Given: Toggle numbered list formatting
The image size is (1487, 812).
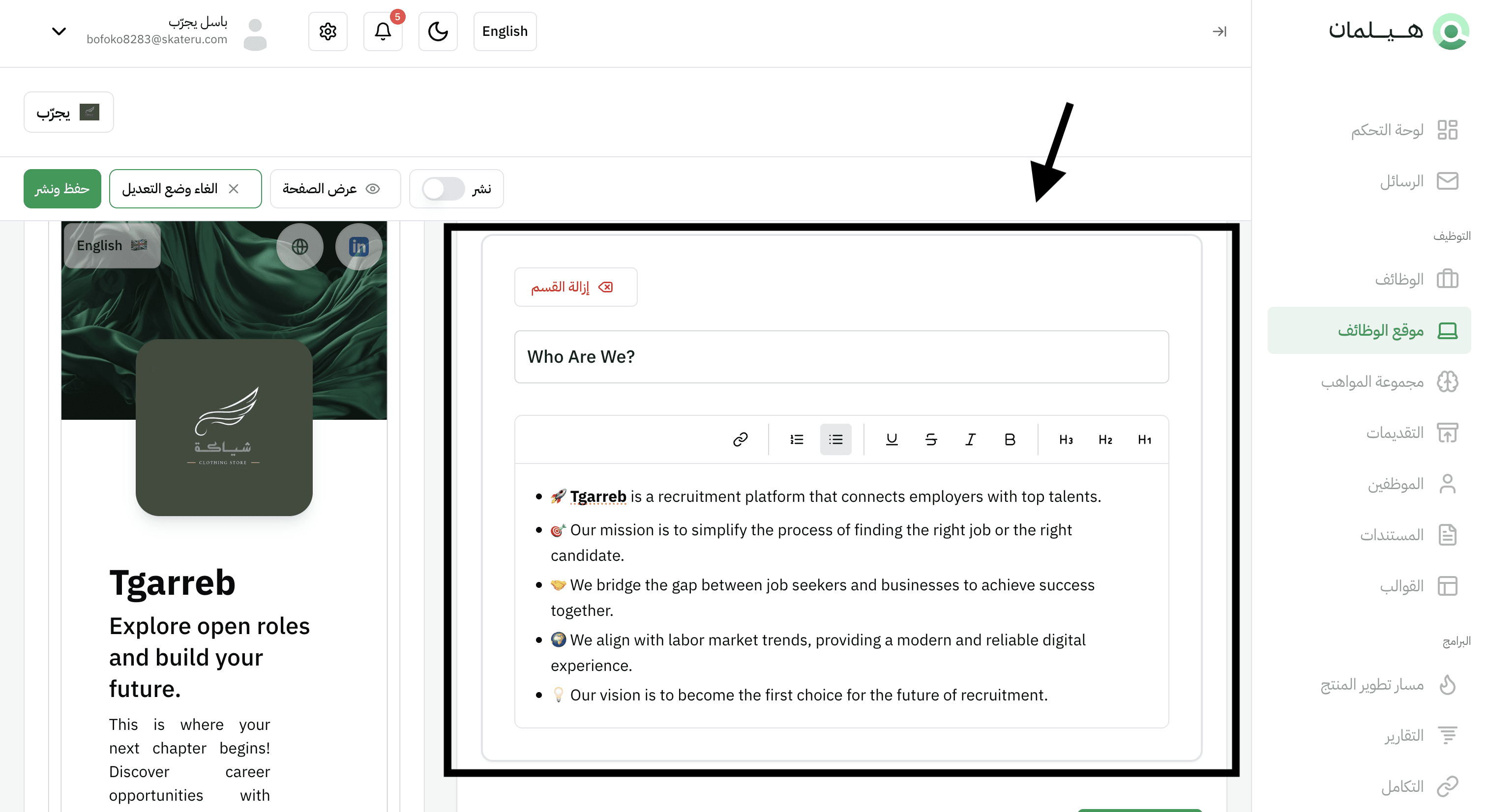Looking at the screenshot, I should (x=797, y=440).
